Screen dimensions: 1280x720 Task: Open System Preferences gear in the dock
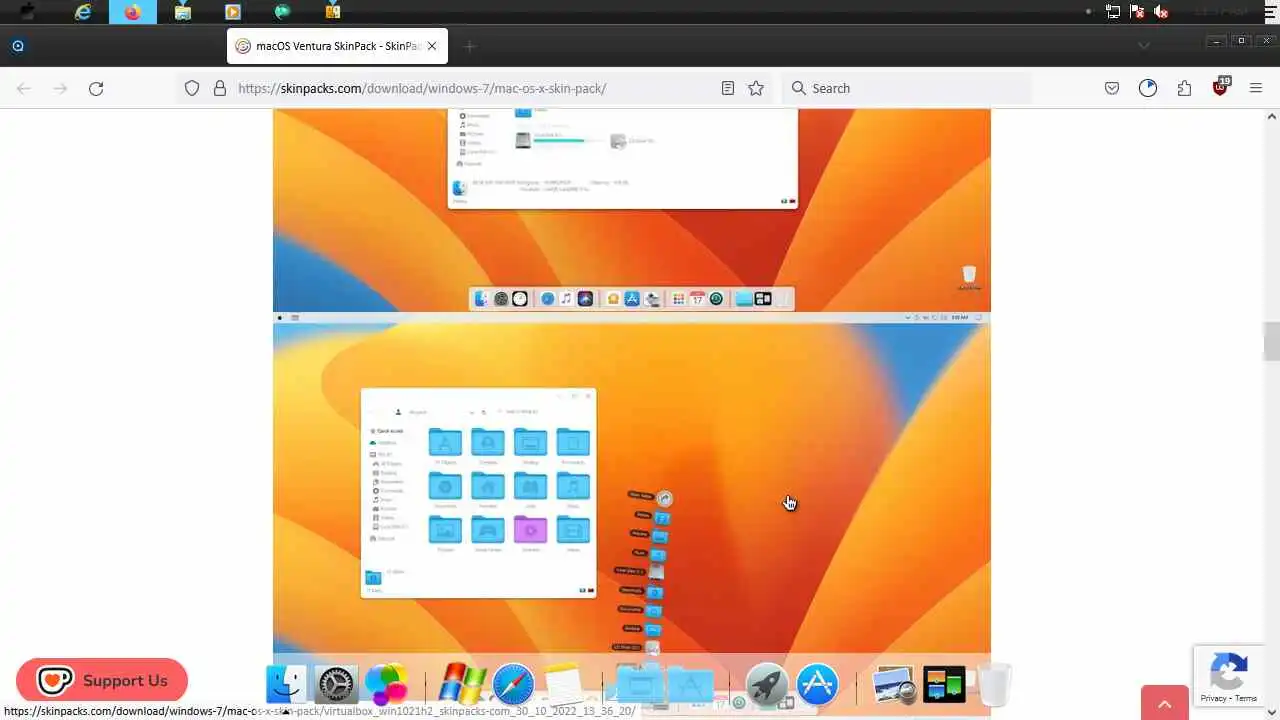pyautogui.click(x=335, y=685)
